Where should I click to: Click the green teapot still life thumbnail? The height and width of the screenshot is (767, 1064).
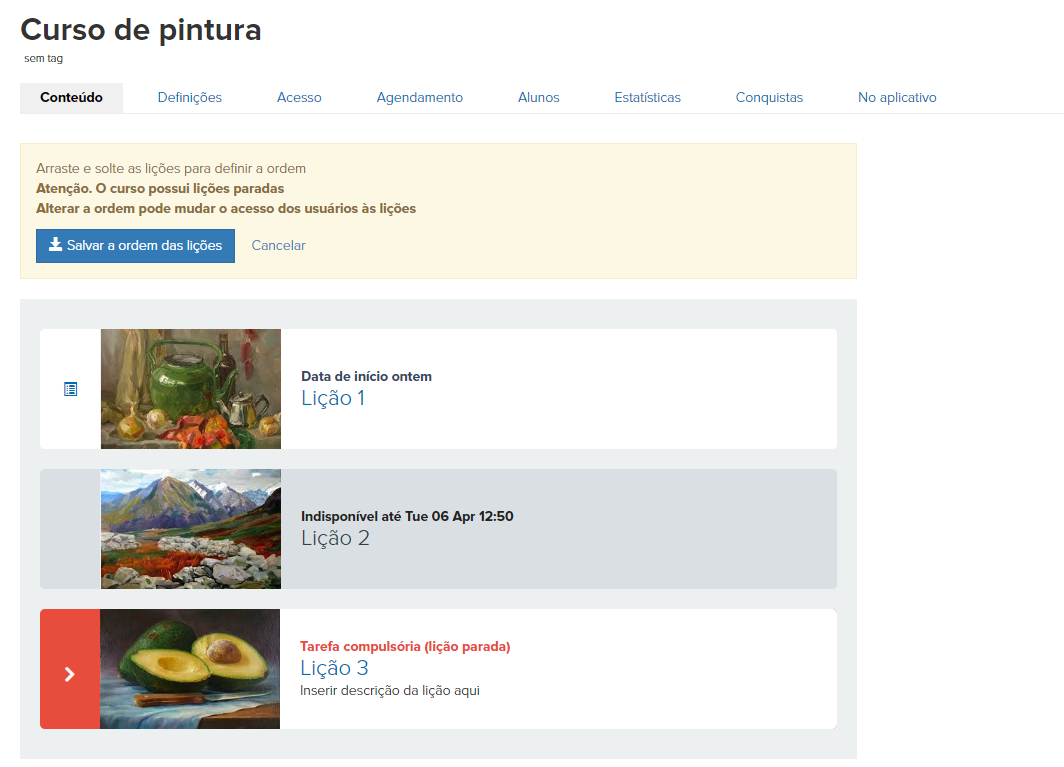191,389
